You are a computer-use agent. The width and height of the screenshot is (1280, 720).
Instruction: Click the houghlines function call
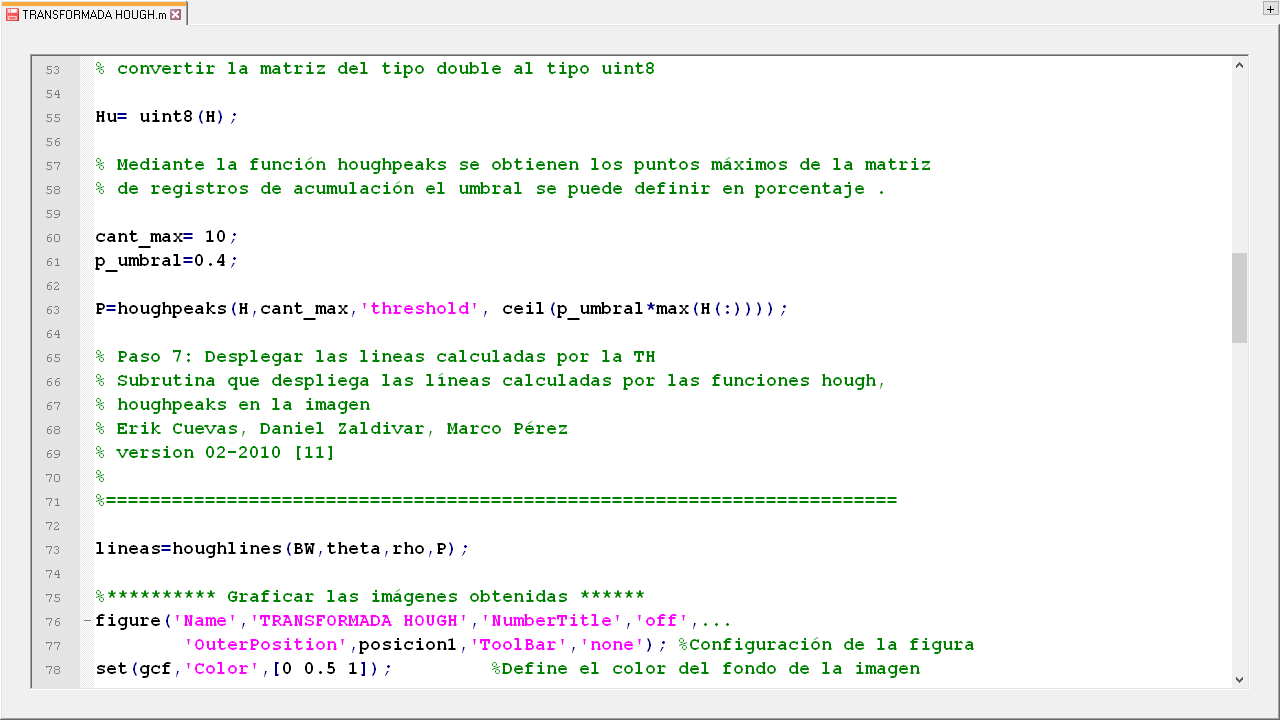click(227, 549)
